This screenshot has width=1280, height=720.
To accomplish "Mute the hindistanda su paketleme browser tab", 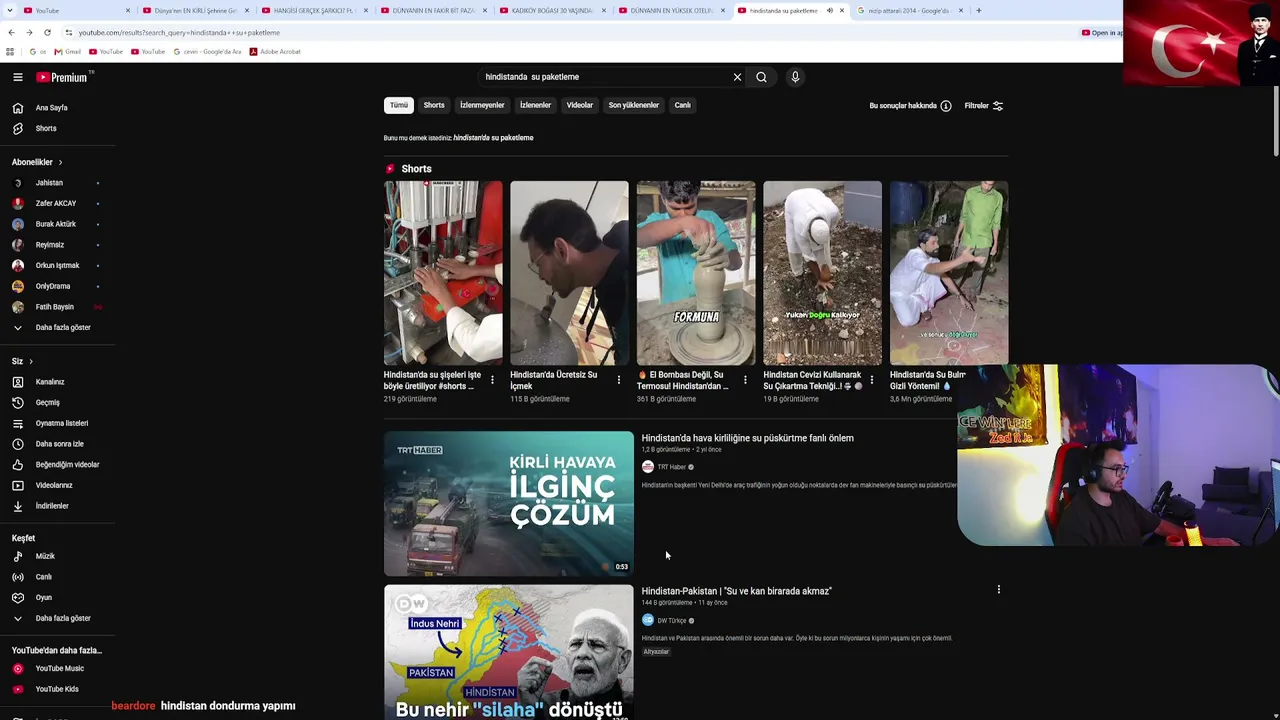I will pyautogui.click(x=829, y=11).
